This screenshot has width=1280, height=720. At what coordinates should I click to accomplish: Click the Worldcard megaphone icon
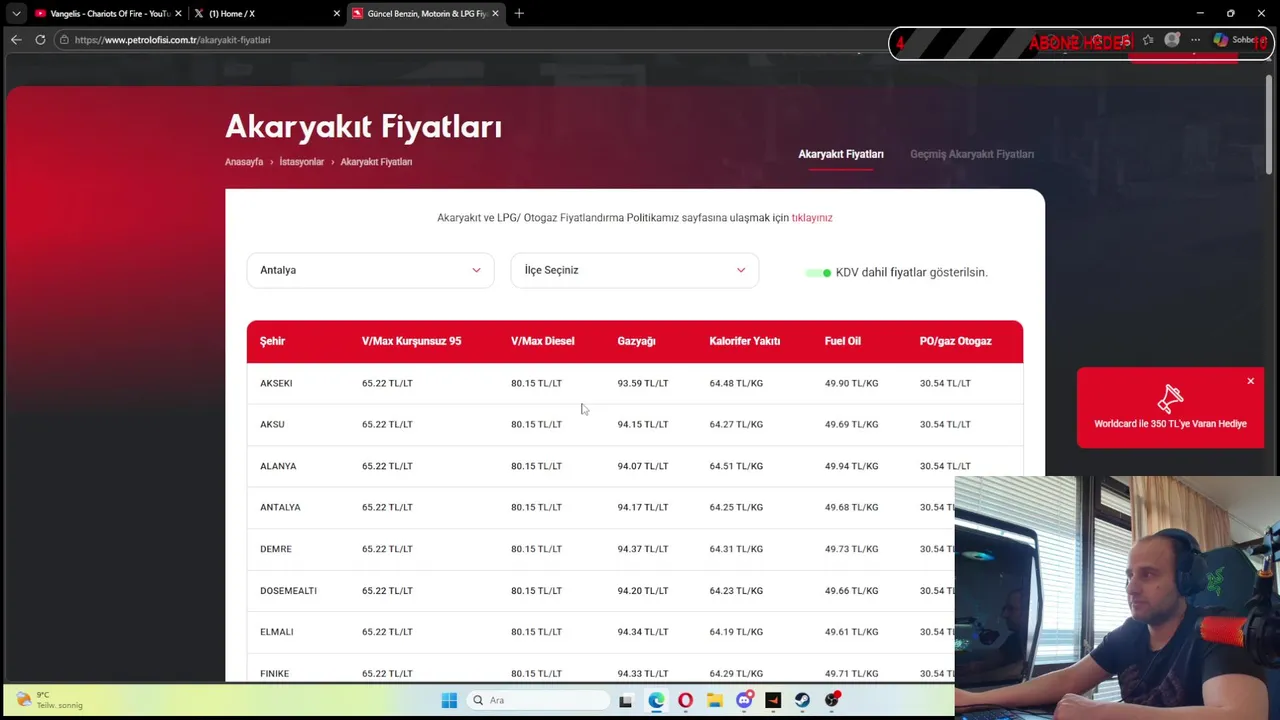pos(1170,397)
